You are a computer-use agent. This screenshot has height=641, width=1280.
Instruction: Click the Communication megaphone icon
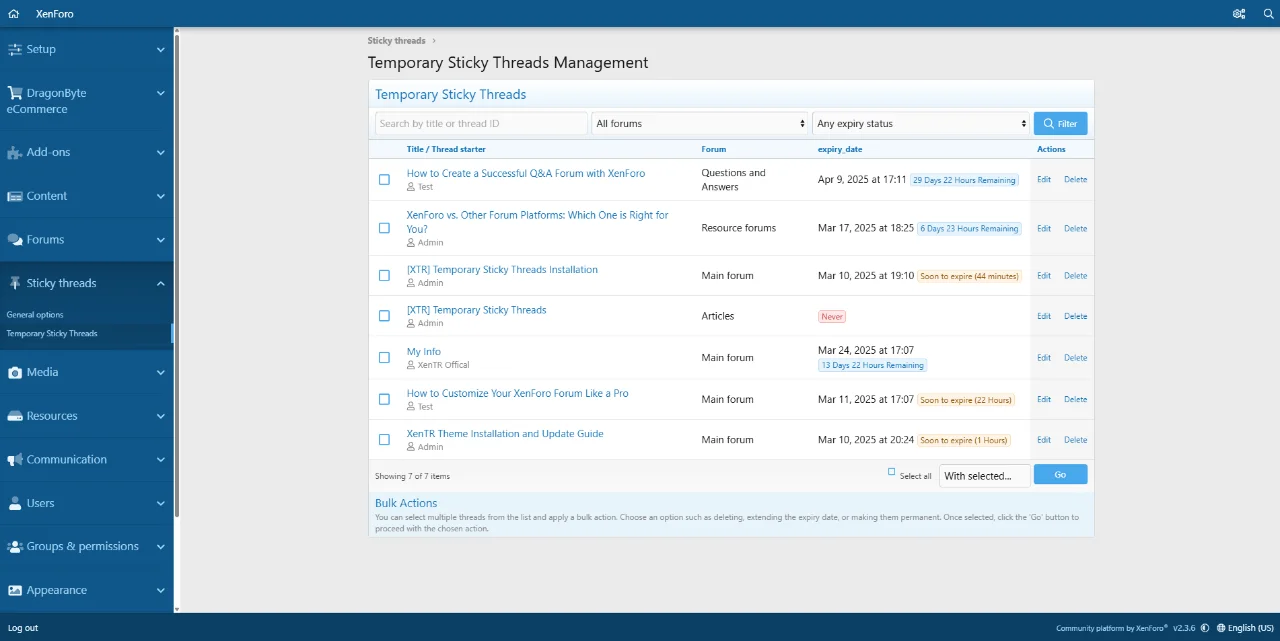coord(15,460)
